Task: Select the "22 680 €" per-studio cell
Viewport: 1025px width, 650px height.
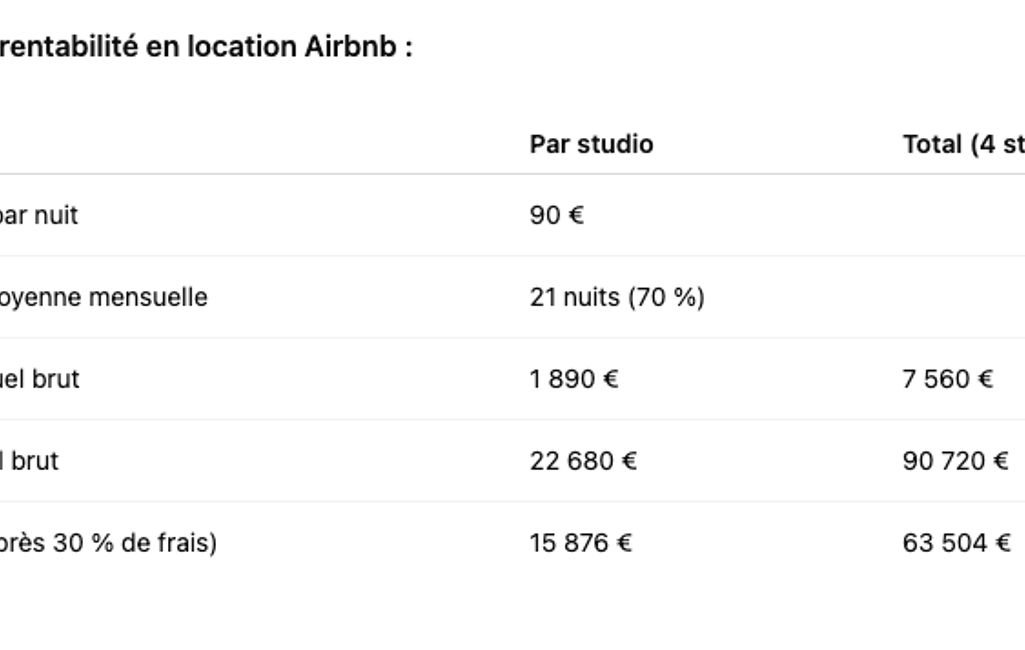Action: tap(583, 461)
